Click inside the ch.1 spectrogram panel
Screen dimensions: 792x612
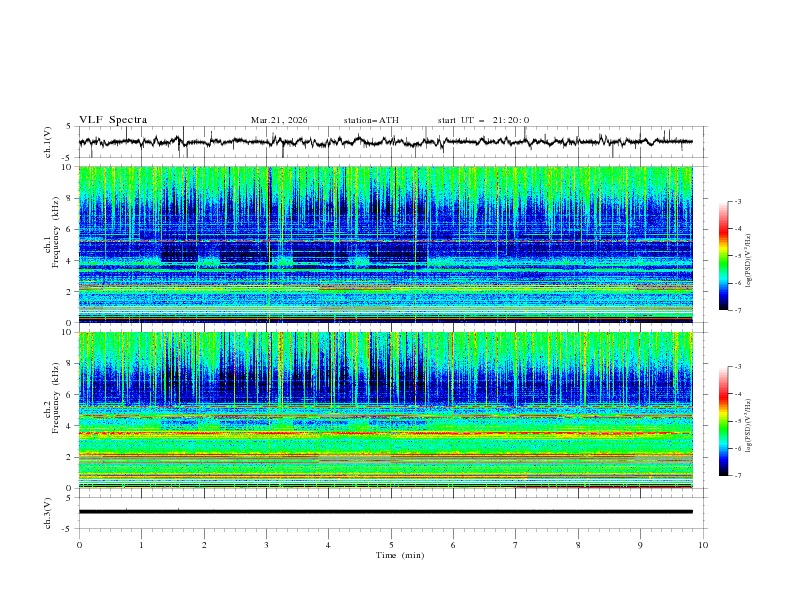tap(385, 244)
